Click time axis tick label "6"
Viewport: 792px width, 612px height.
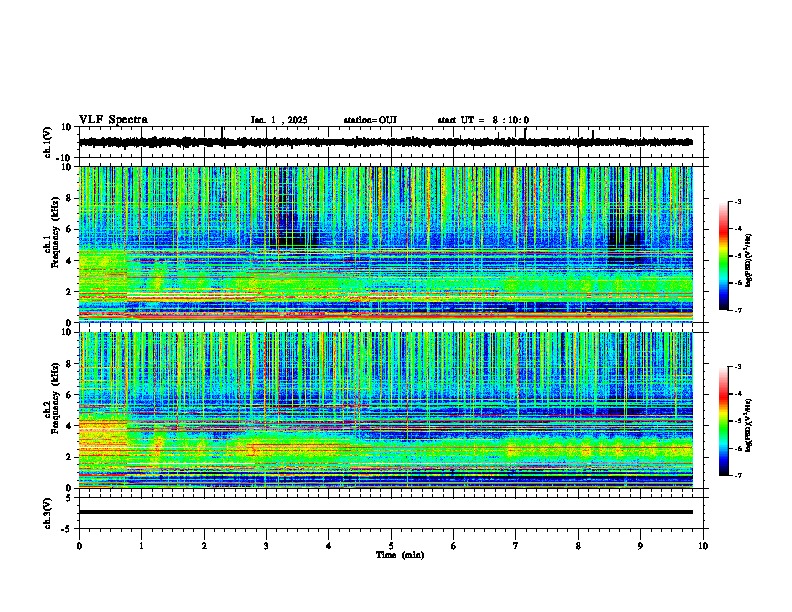click(454, 546)
